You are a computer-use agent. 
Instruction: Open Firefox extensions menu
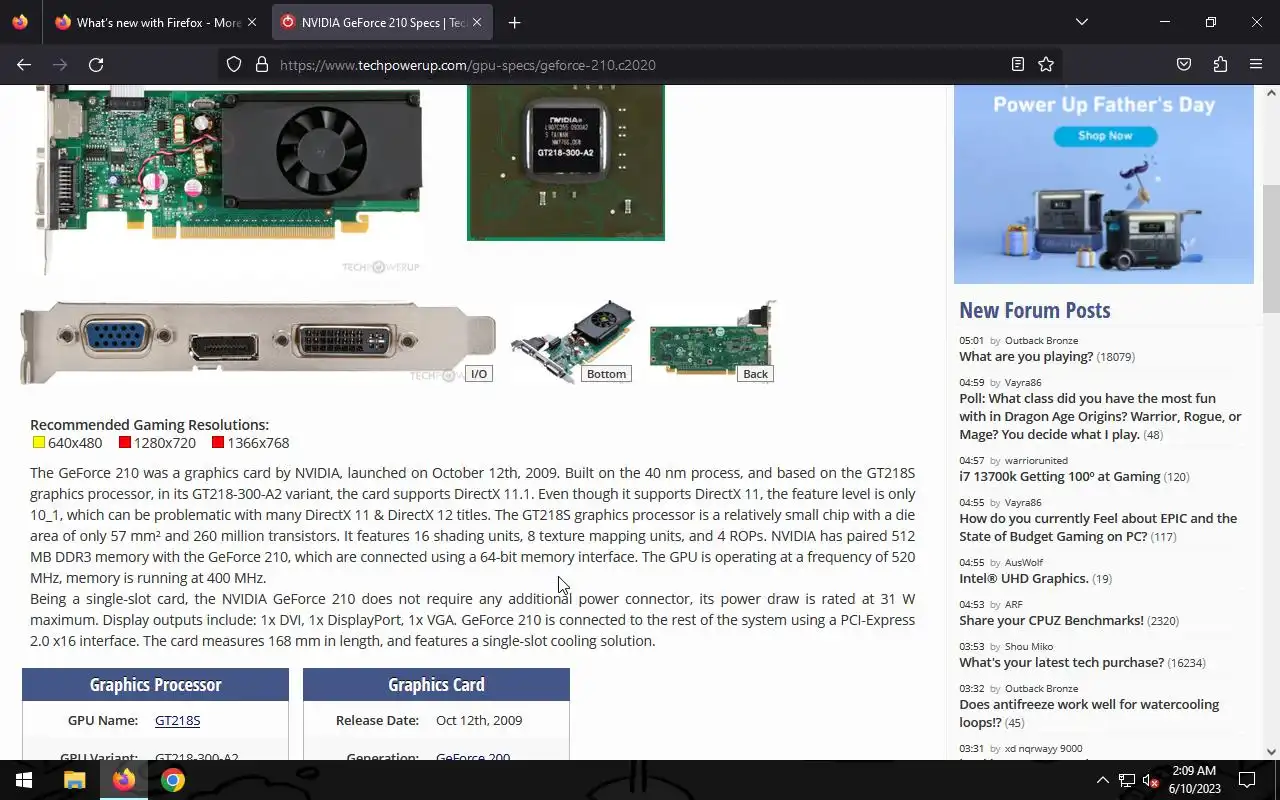pyautogui.click(x=1220, y=64)
